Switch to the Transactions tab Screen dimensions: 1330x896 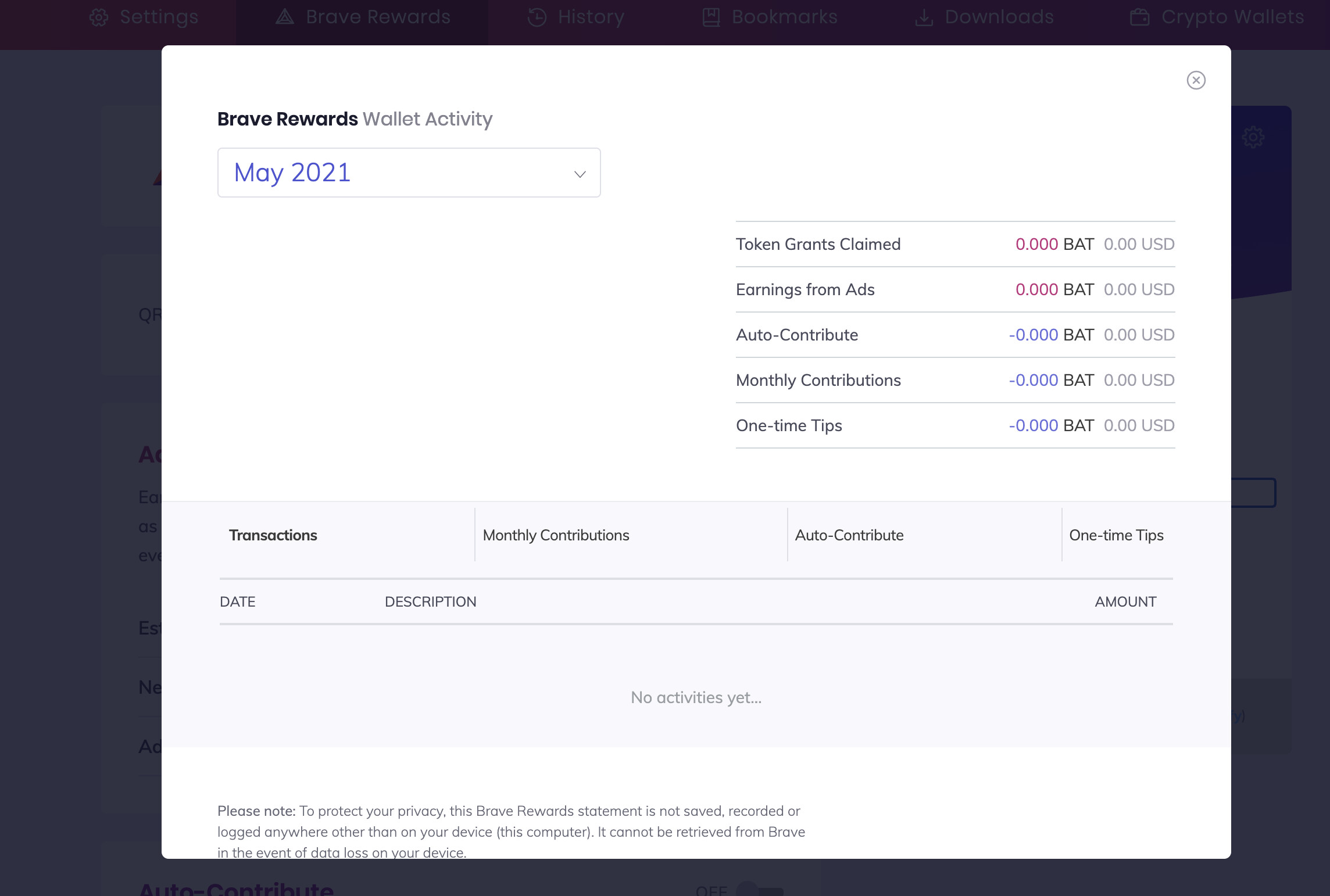273,535
